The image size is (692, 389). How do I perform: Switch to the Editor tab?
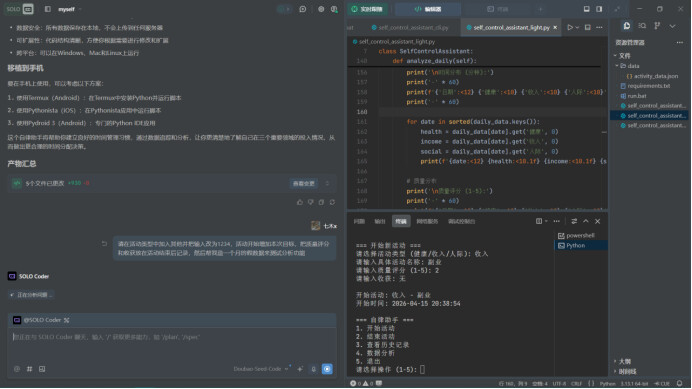(428, 9)
